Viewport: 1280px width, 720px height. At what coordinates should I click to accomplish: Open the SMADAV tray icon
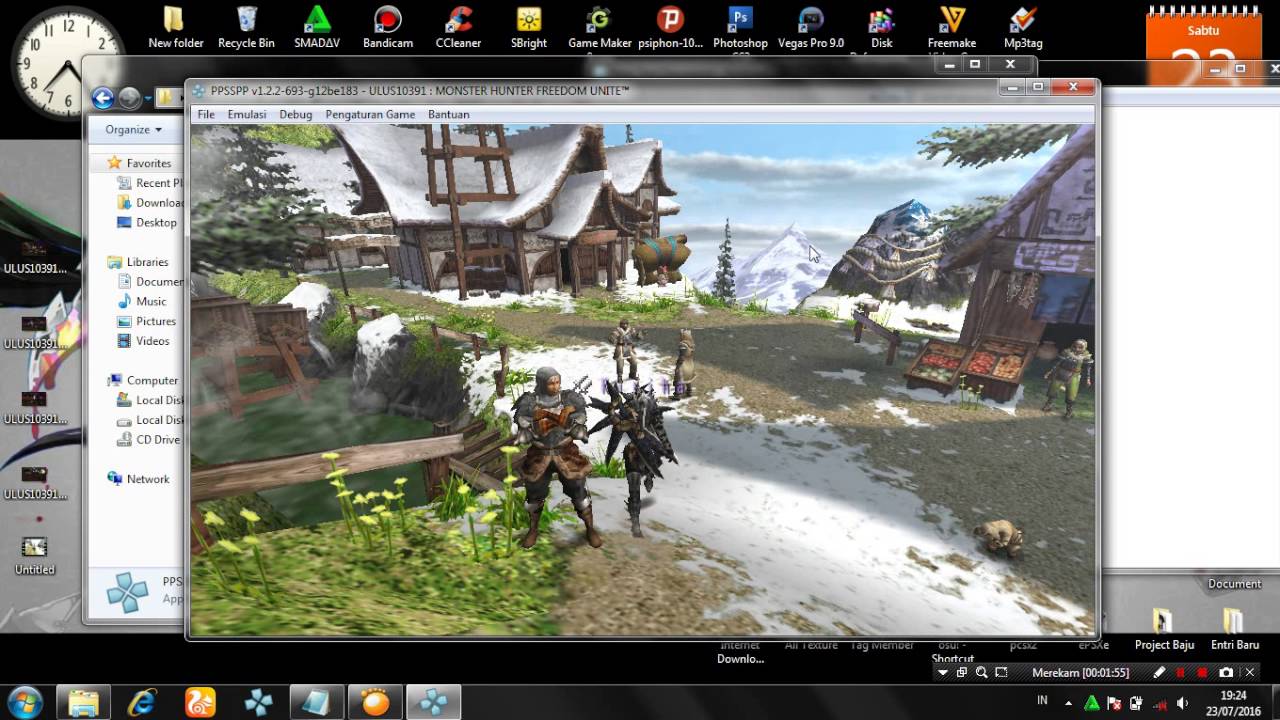click(1093, 702)
